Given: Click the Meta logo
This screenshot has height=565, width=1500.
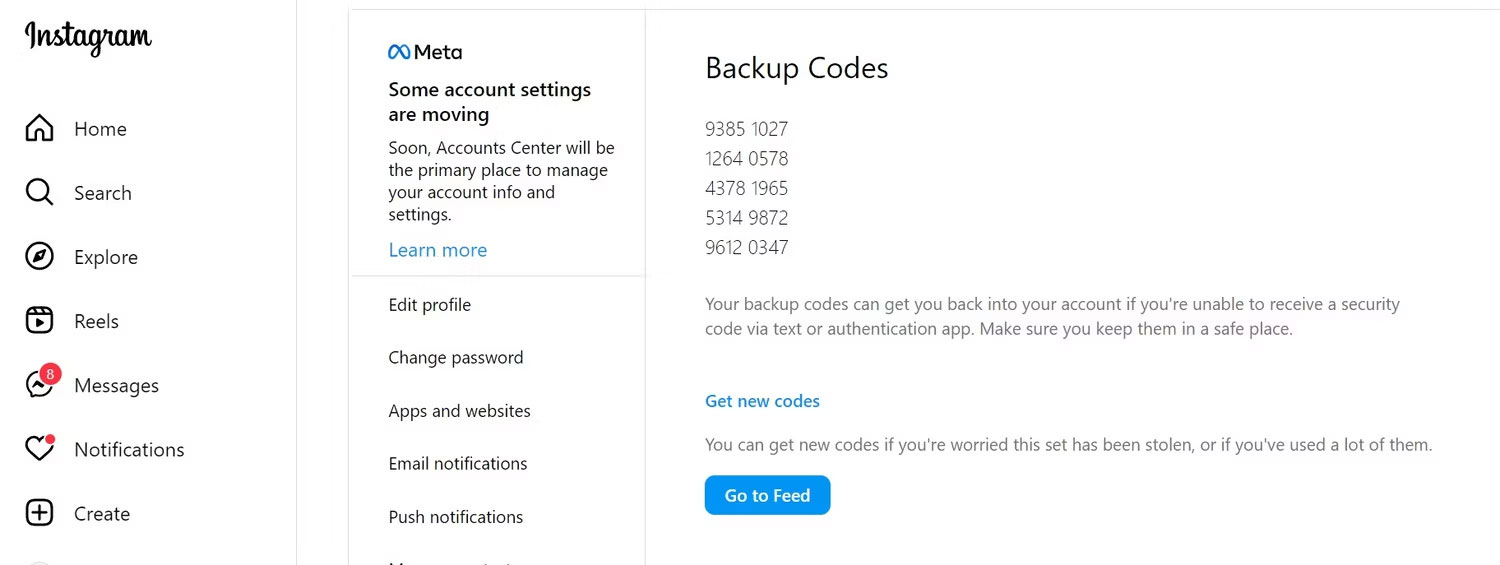Looking at the screenshot, I should pos(425,52).
